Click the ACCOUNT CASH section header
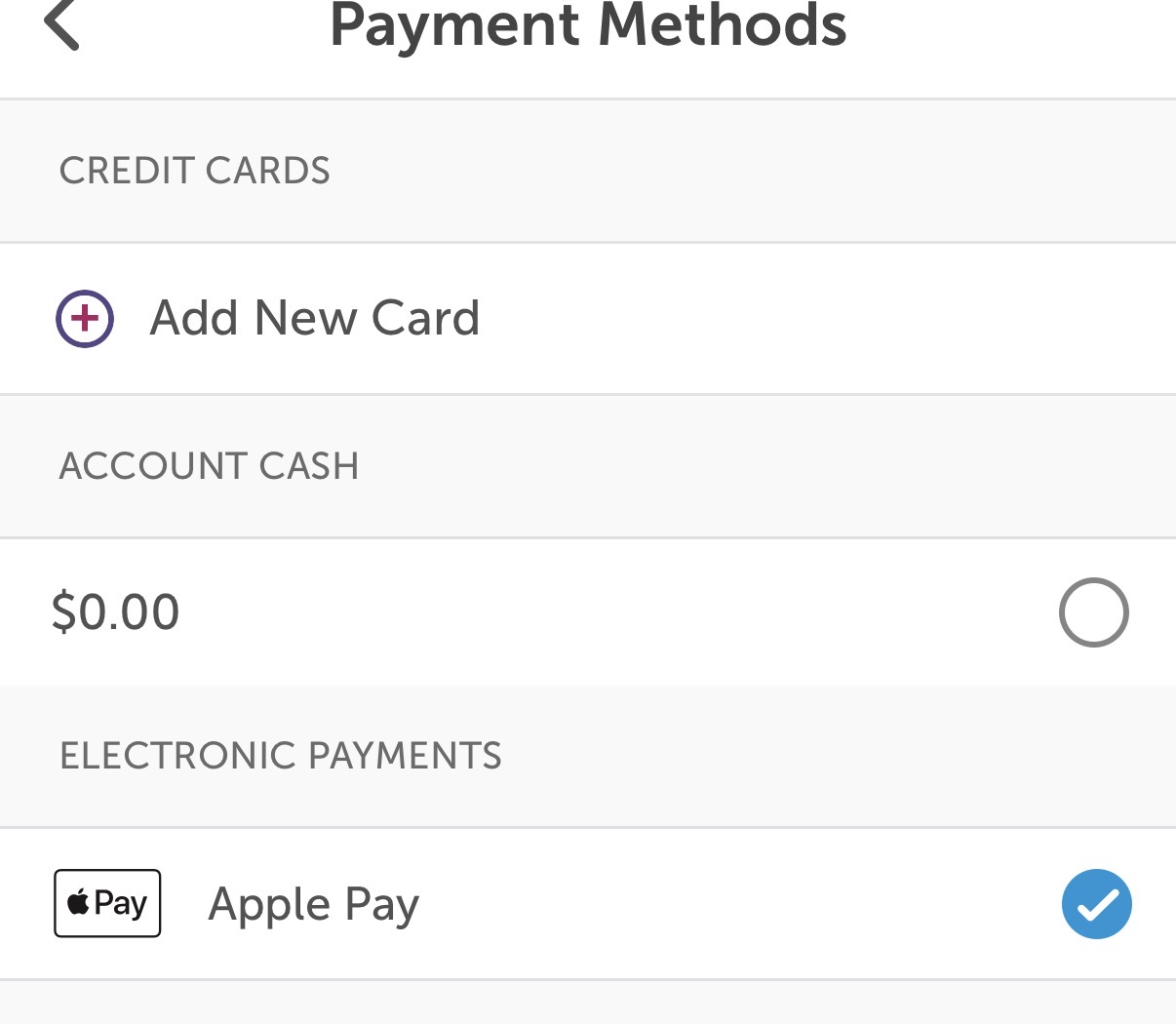This screenshot has height=1024, width=1176. 209,466
